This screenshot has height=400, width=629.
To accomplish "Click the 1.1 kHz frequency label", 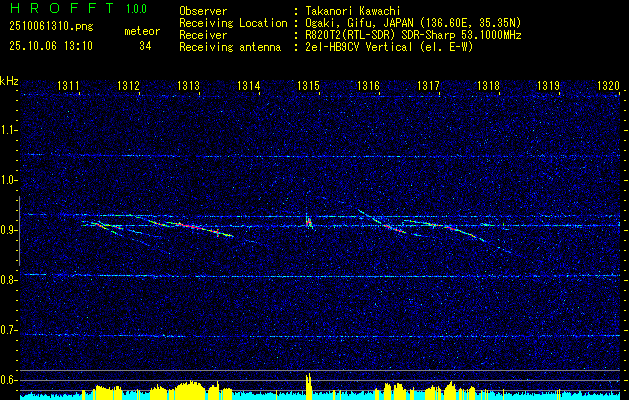I will coord(8,130).
